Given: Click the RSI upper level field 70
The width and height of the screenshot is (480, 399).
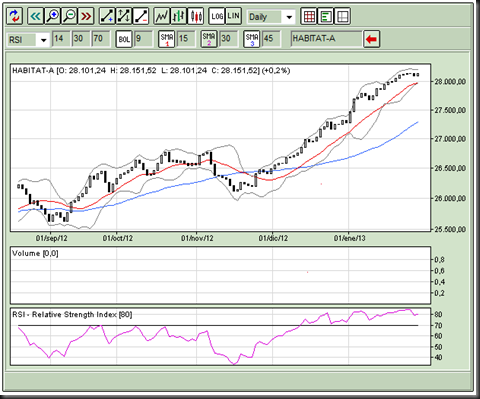Looking at the screenshot, I should point(101,39).
